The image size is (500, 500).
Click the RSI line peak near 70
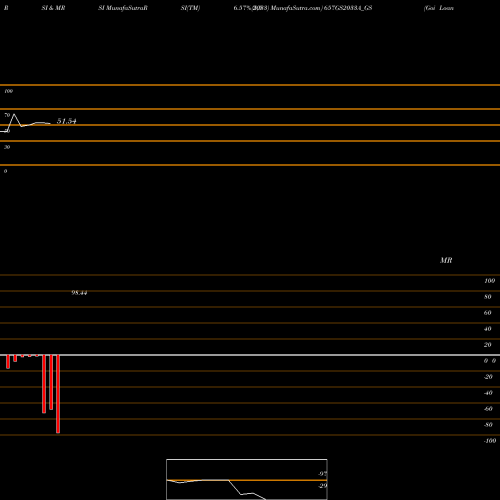click(14, 115)
